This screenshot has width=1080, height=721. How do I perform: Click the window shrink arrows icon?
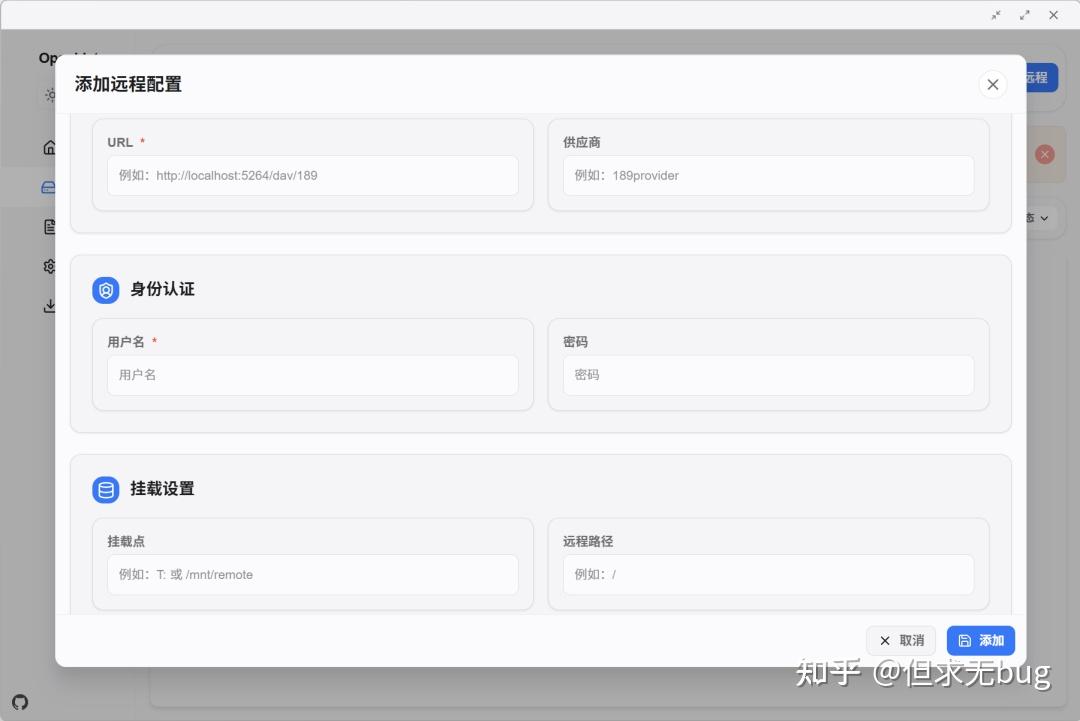pos(996,15)
